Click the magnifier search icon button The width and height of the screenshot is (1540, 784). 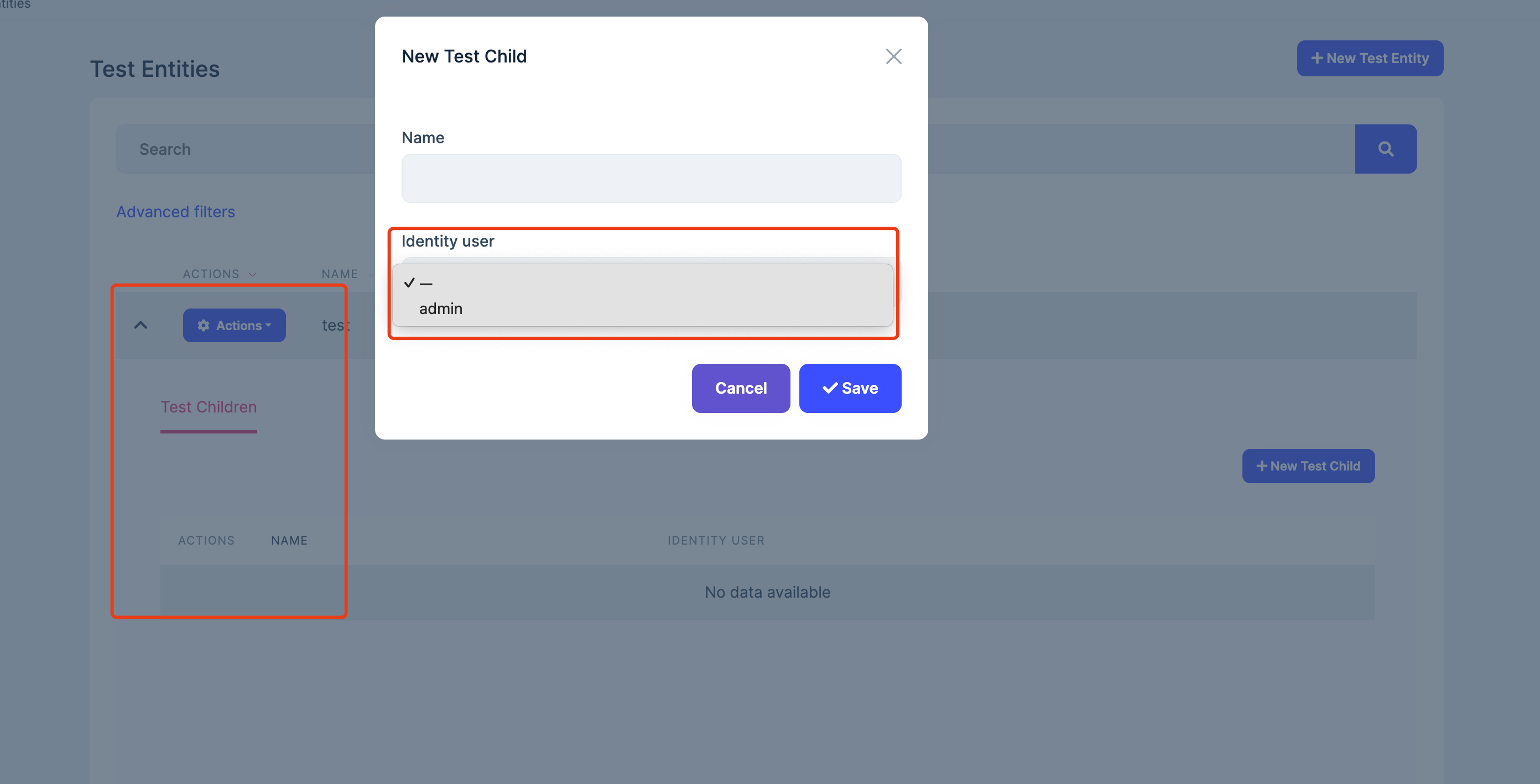[x=1385, y=149]
